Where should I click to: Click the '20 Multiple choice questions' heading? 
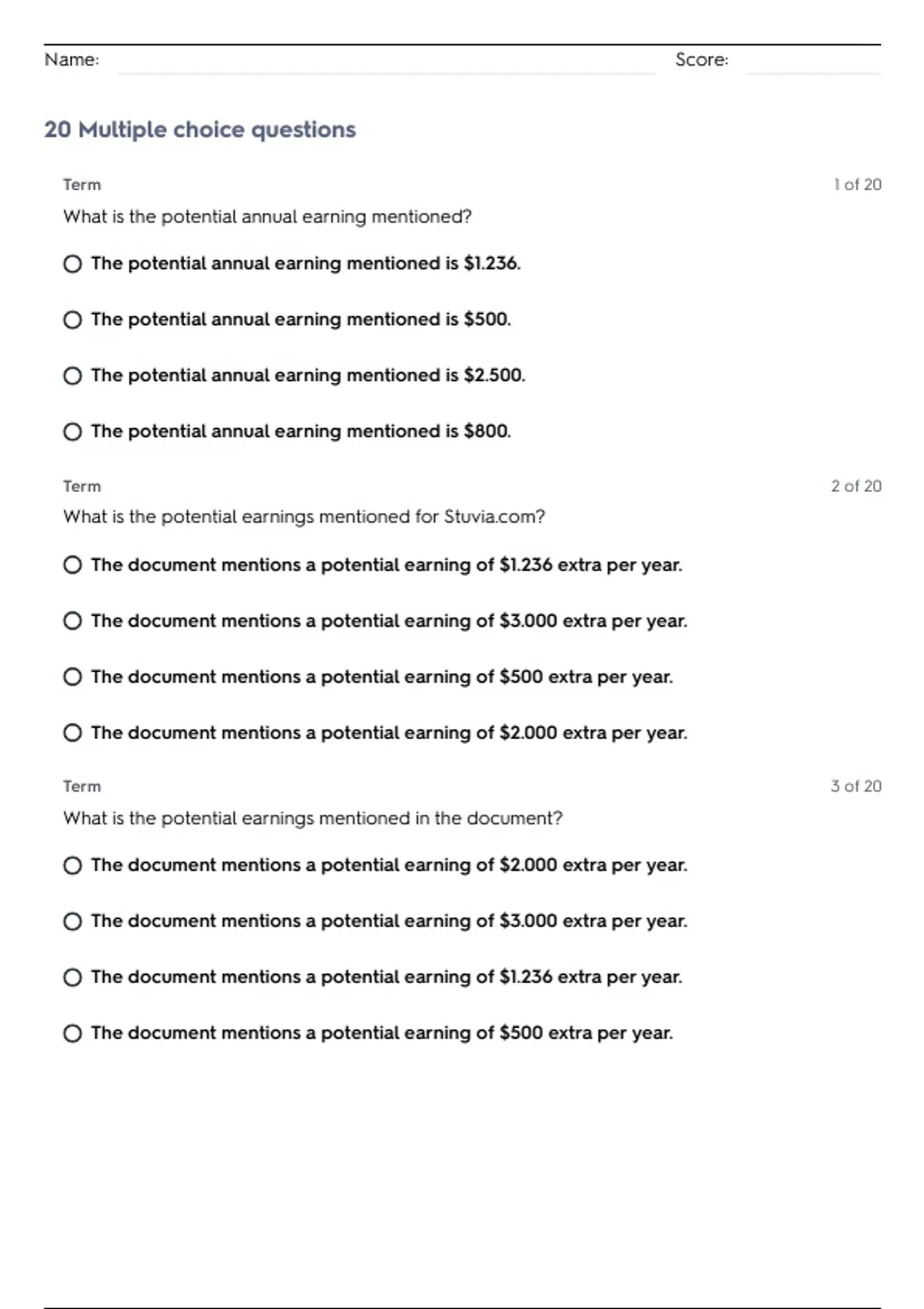click(200, 129)
